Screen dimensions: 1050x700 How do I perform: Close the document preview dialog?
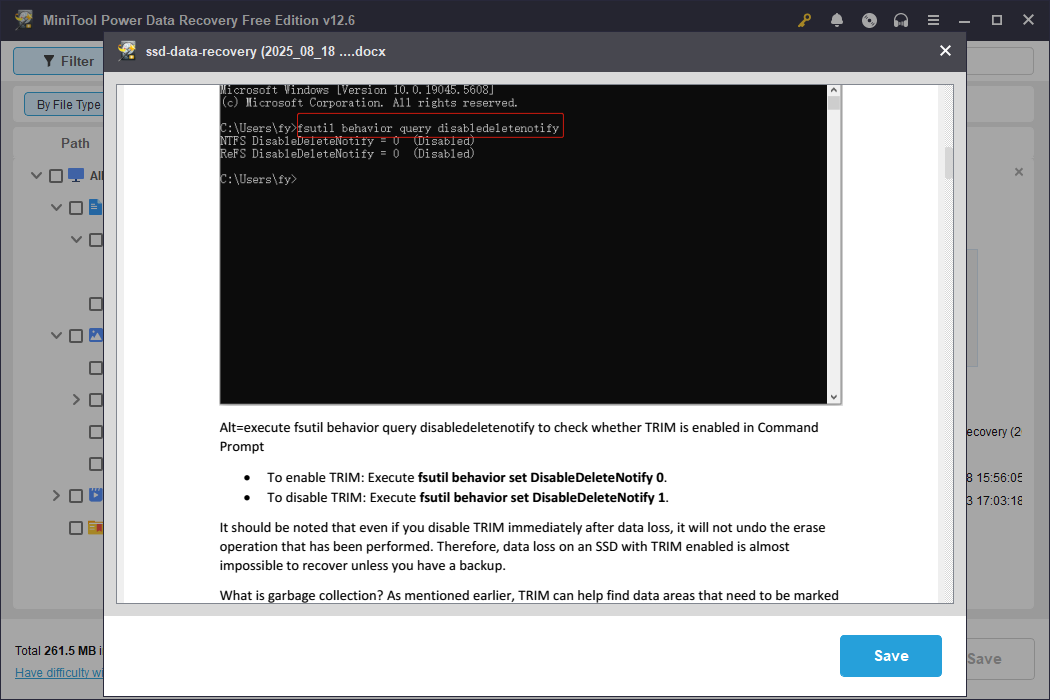tap(944, 50)
